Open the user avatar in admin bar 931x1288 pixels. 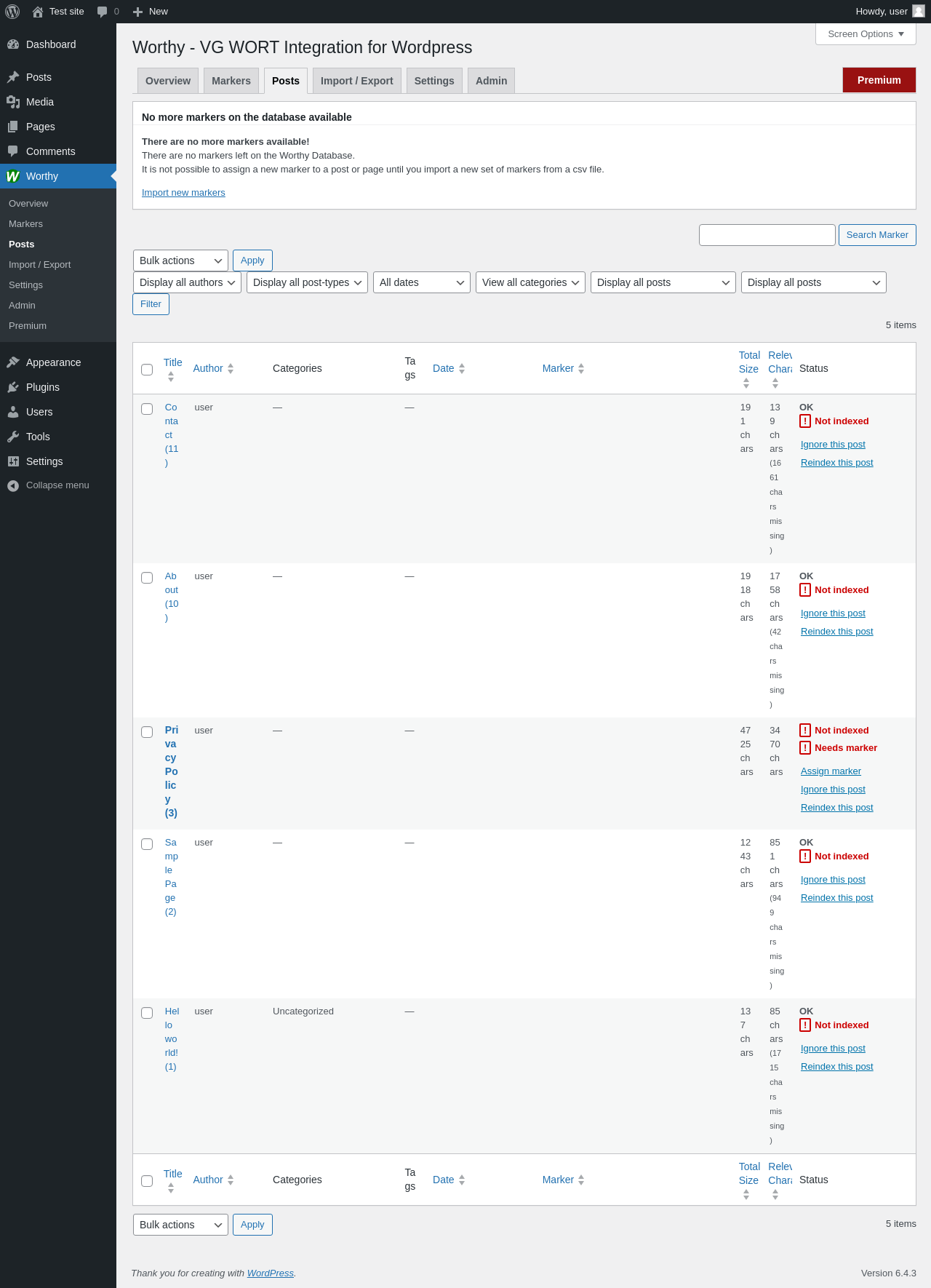(x=919, y=11)
